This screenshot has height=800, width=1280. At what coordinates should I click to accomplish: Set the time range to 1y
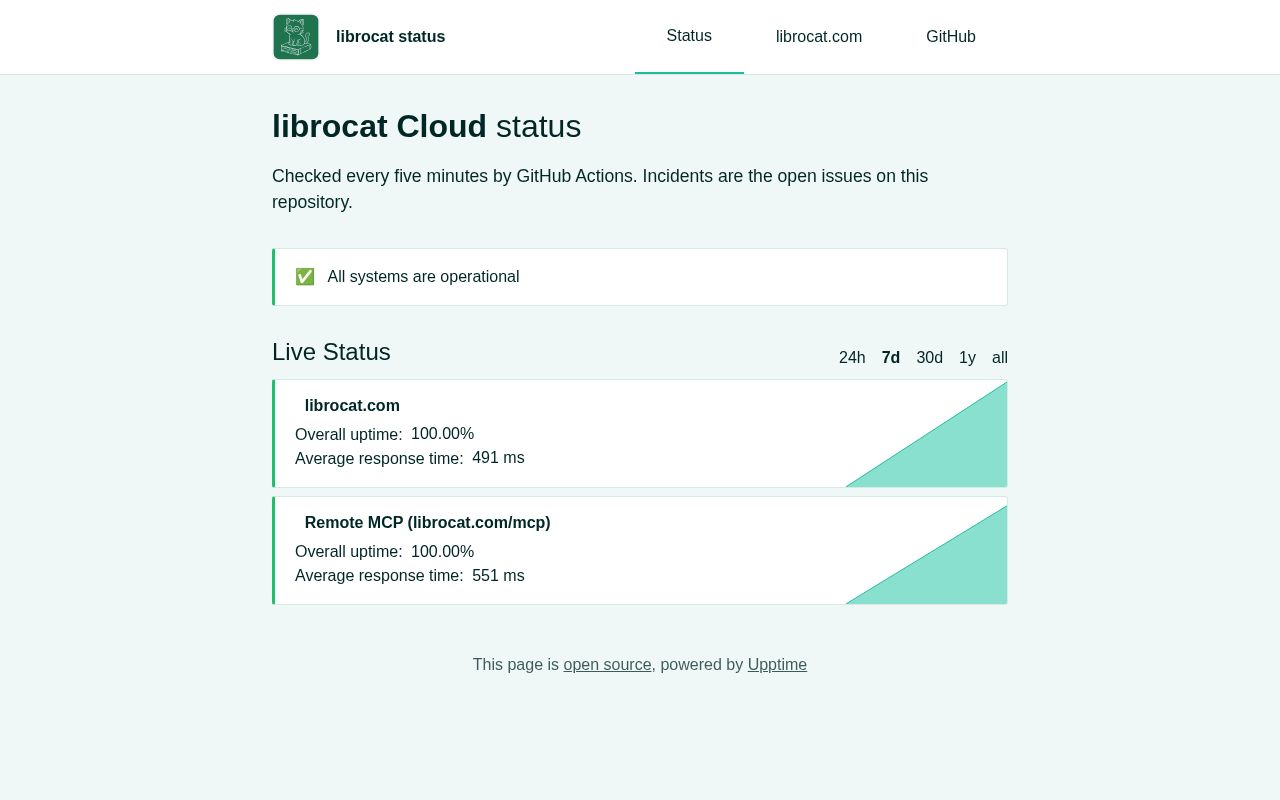pos(967,358)
